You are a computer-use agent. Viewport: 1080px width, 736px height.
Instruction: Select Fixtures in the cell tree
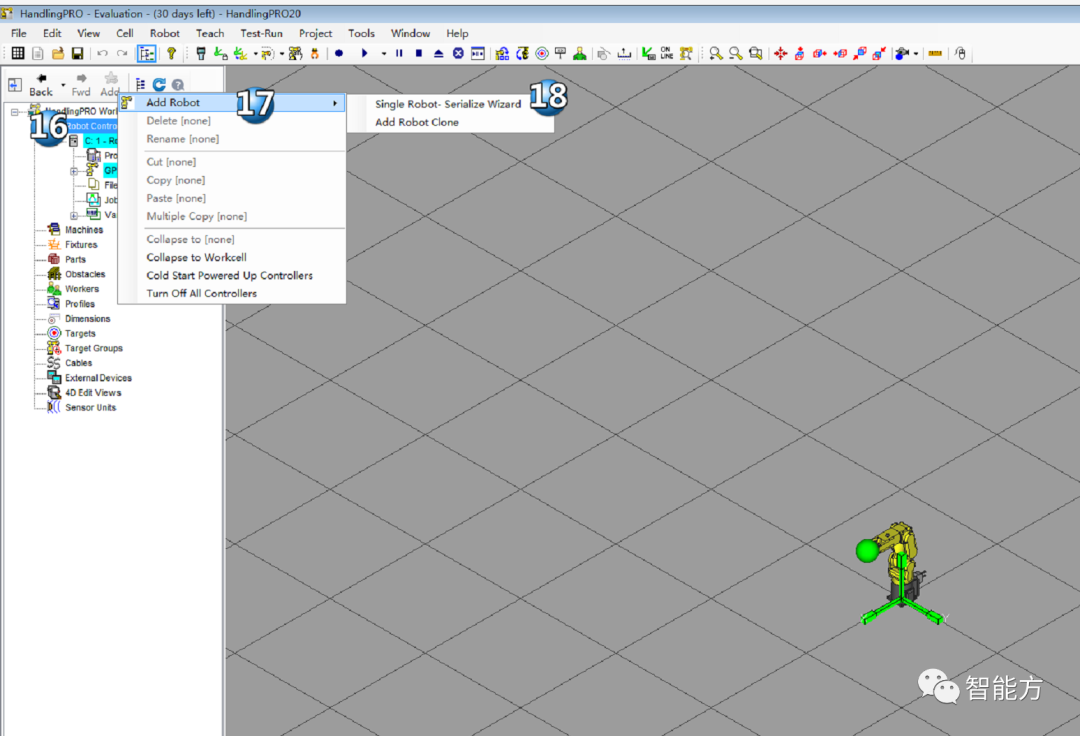tap(81, 244)
